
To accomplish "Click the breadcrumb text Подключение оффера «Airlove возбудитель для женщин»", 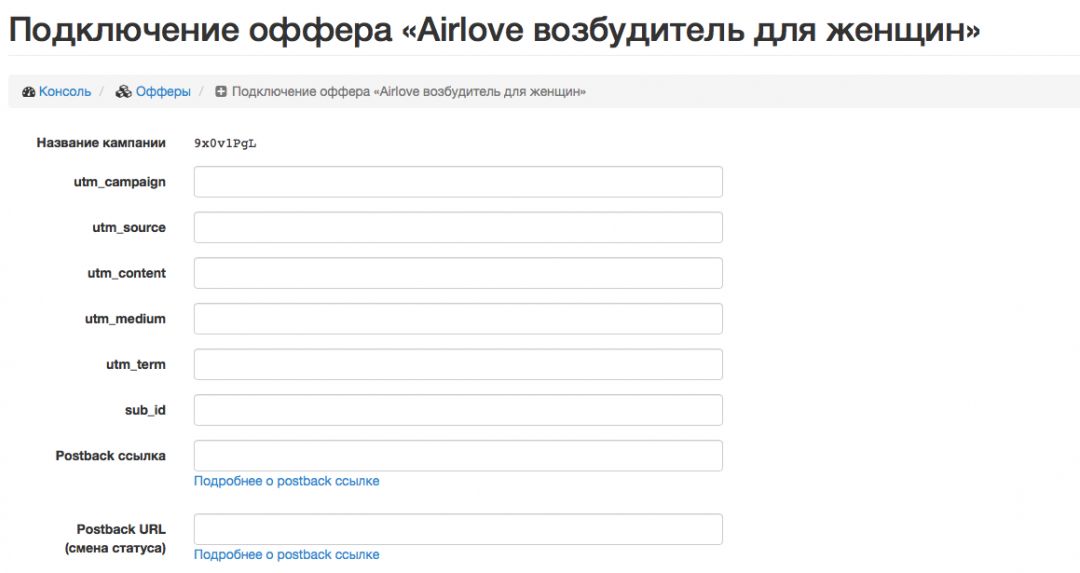I will 408,92.
